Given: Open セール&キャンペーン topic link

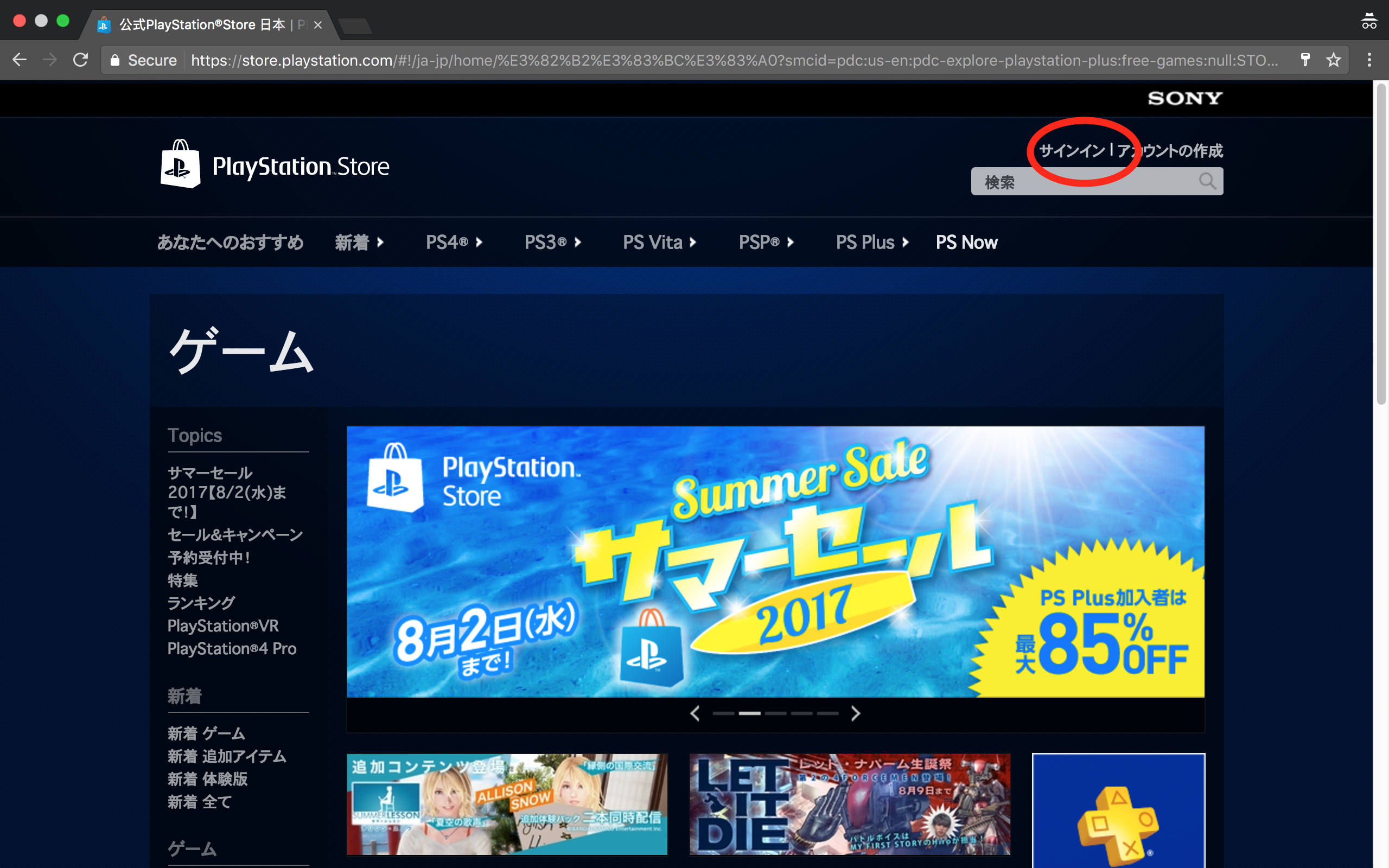Looking at the screenshot, I should tap(235, 535).
